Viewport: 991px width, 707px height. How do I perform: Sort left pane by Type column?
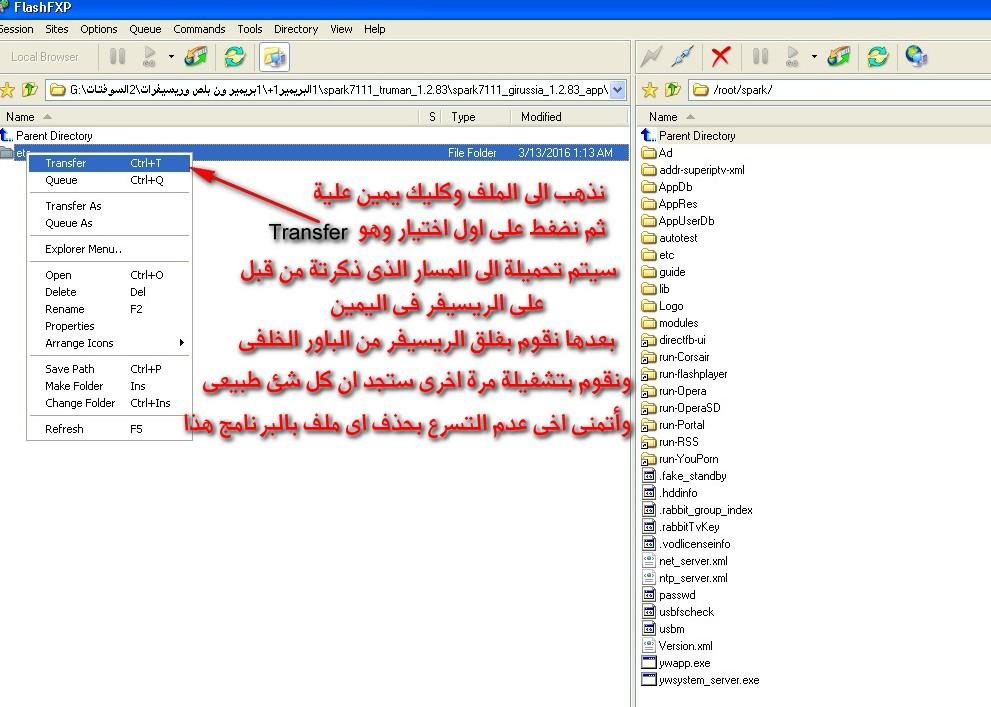click(477, 117)
